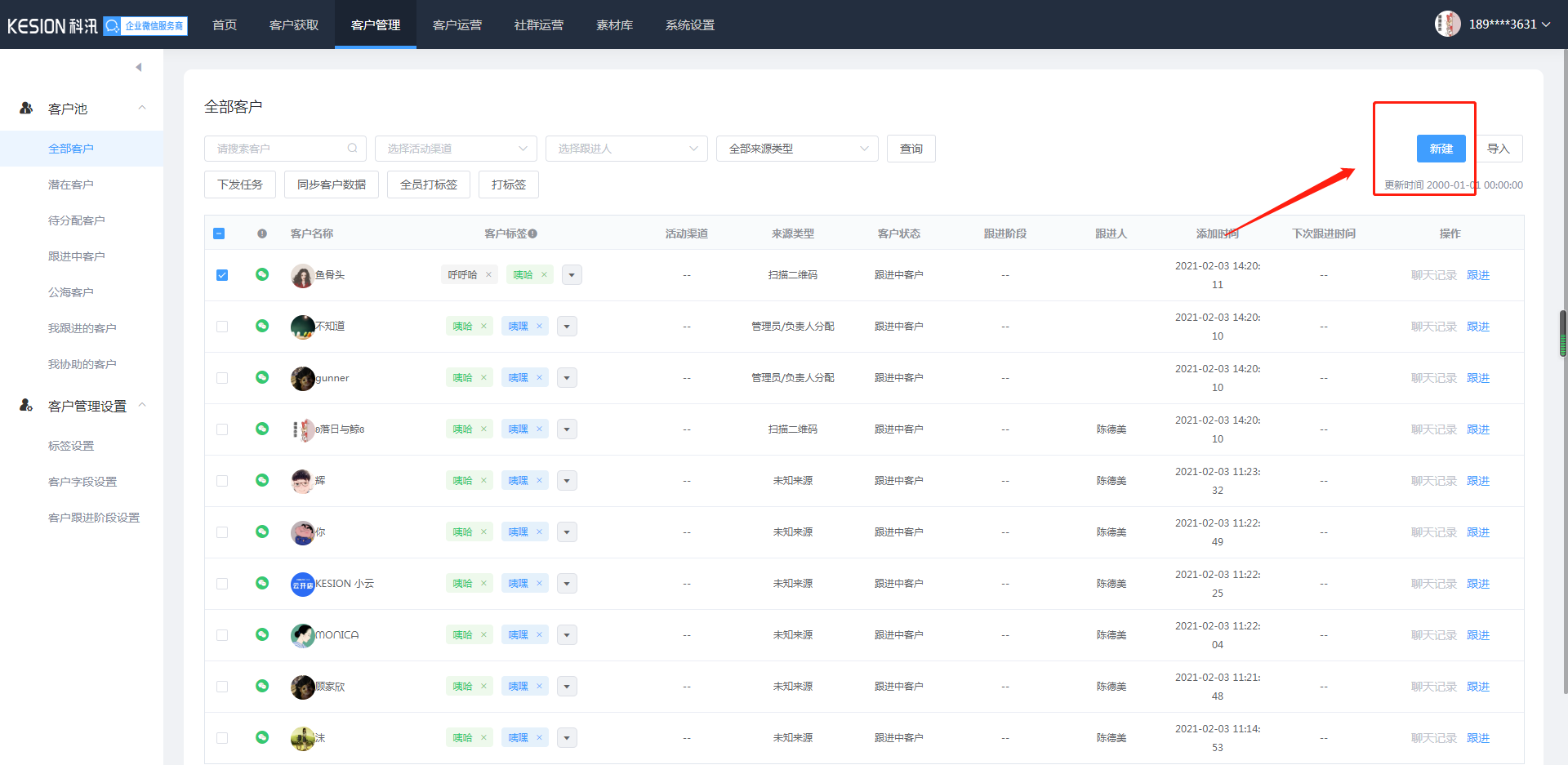Collapse the left sidebar with the triangle icon
The height and width of the screenshot is (765, 1568).
click(139, 67)
